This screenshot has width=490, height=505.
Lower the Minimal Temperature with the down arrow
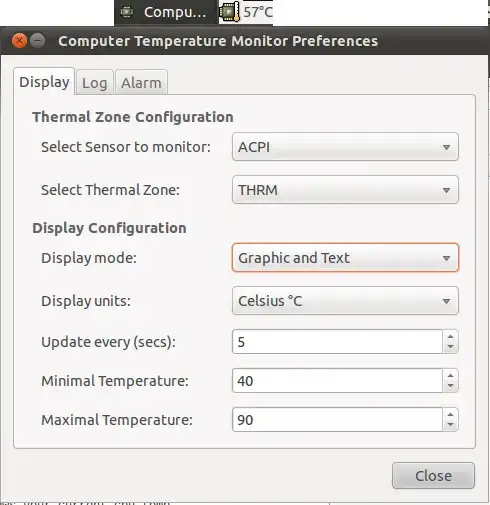tap(451, 386)
